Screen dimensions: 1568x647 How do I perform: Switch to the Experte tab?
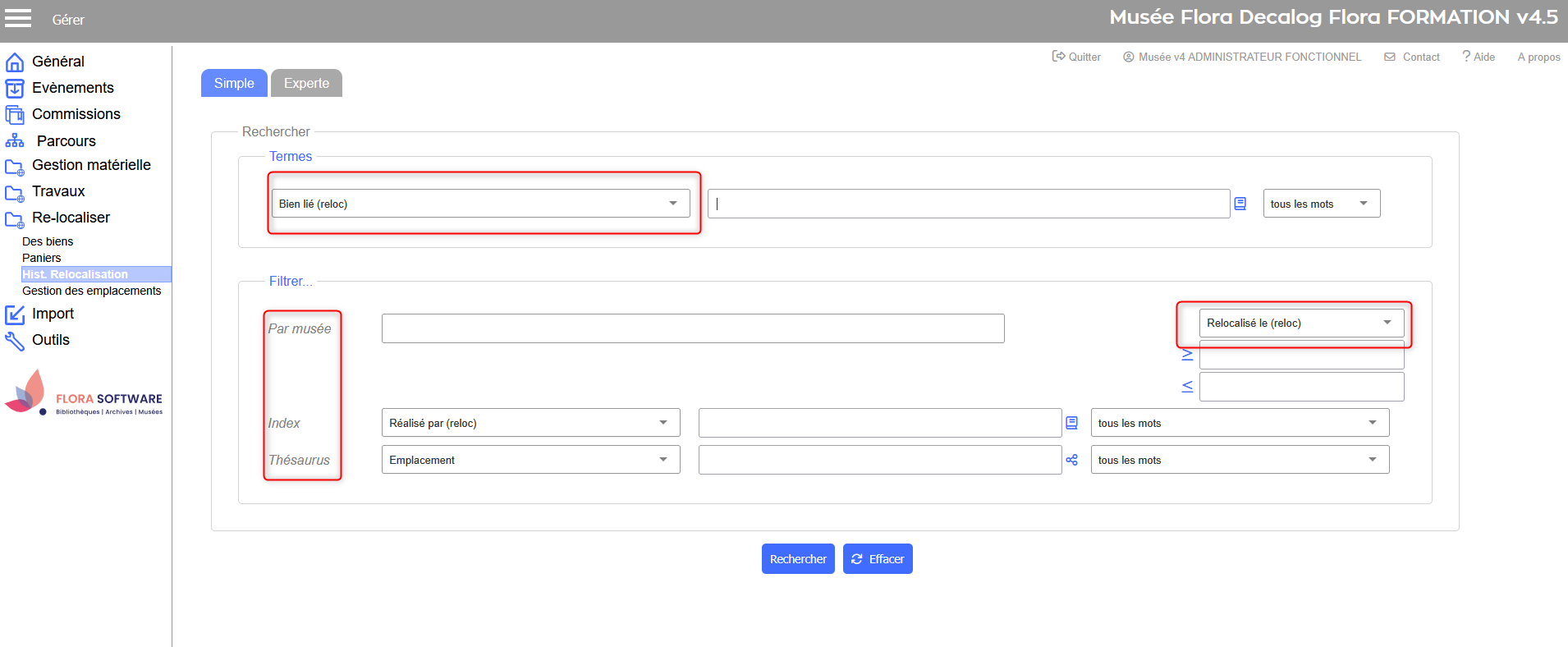(306, 83)
